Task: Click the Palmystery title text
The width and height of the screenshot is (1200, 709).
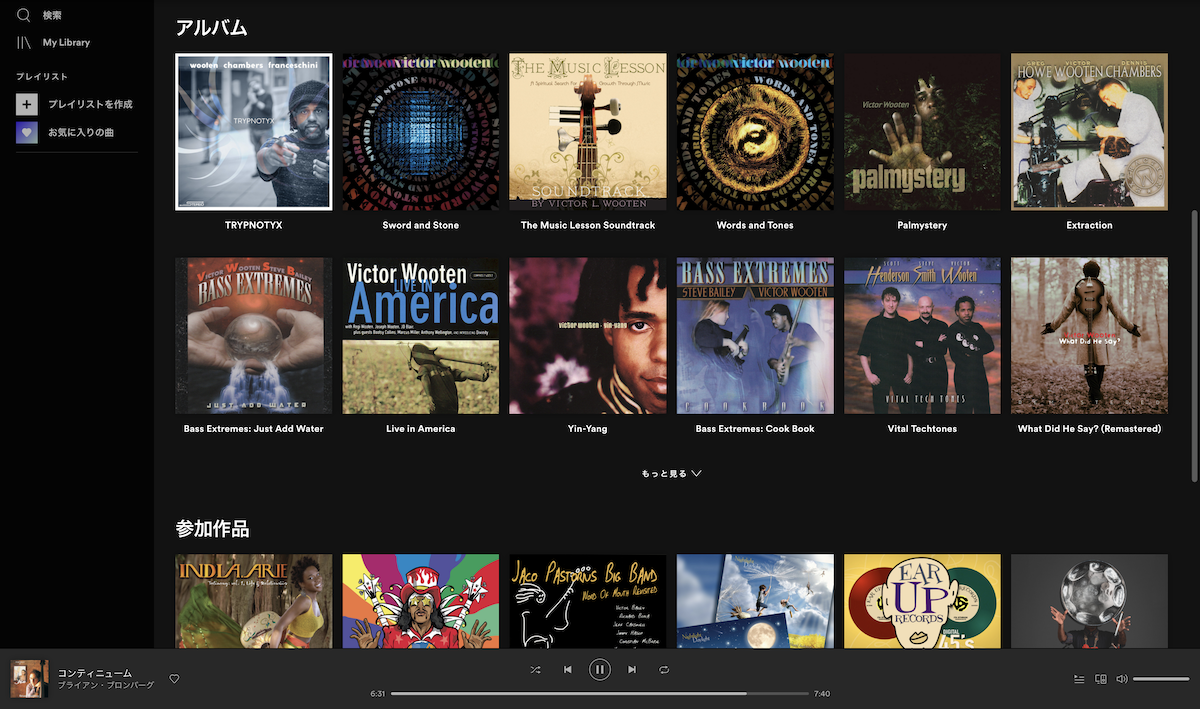Action: point(922,225)
